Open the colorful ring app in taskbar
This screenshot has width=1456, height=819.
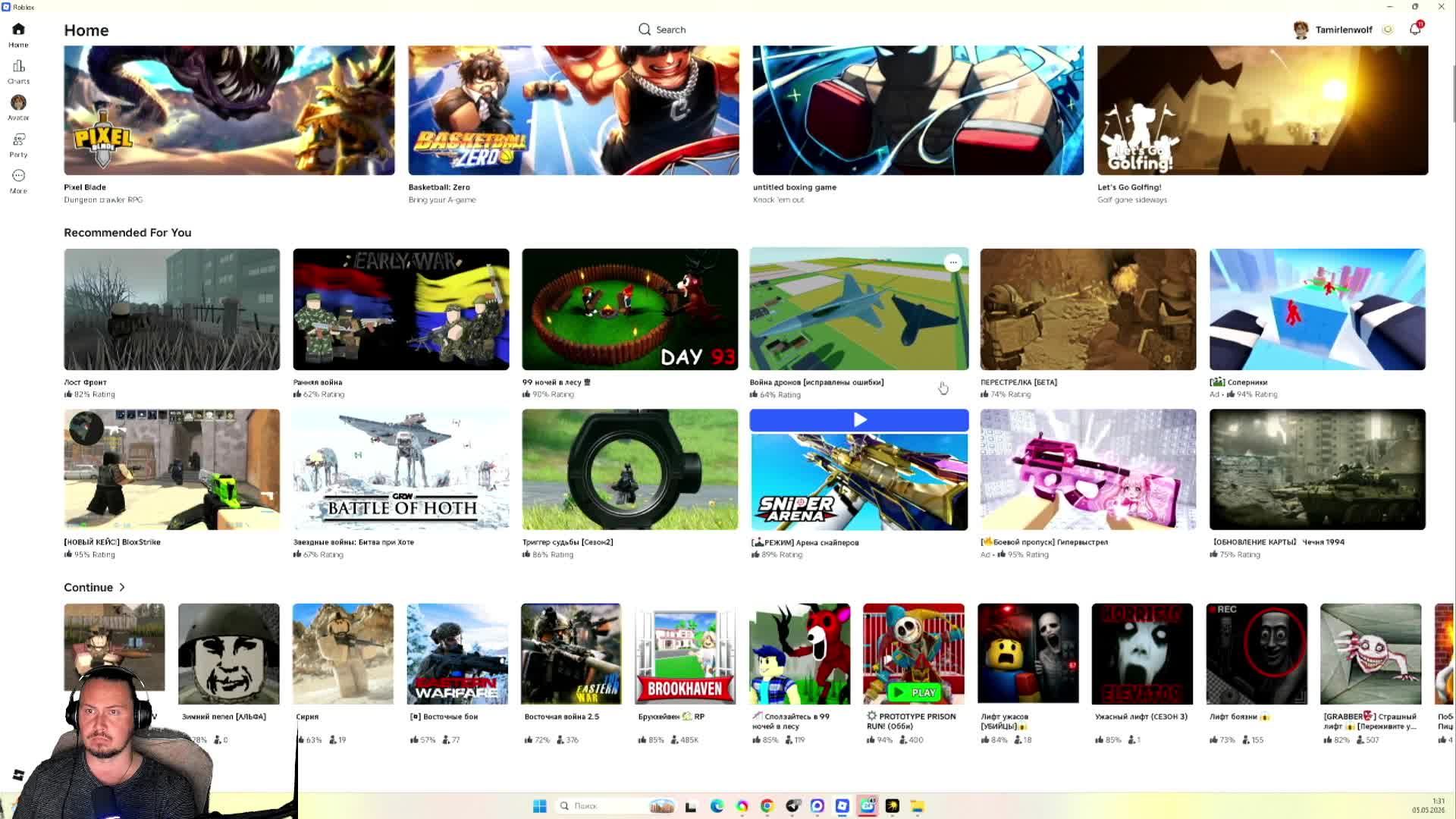(742, 805)
